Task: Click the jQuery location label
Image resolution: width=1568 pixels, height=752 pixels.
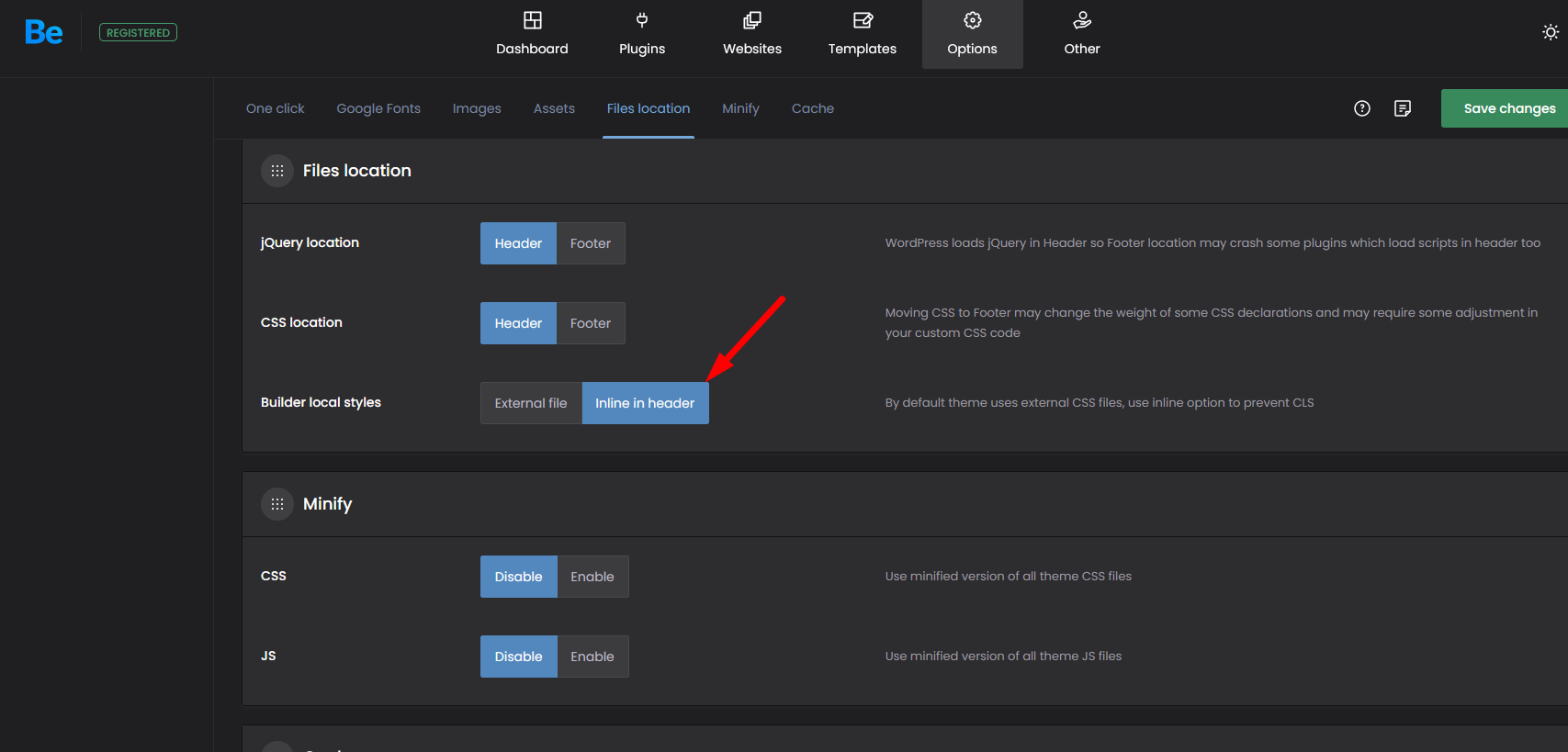Action: click(310, 242)
